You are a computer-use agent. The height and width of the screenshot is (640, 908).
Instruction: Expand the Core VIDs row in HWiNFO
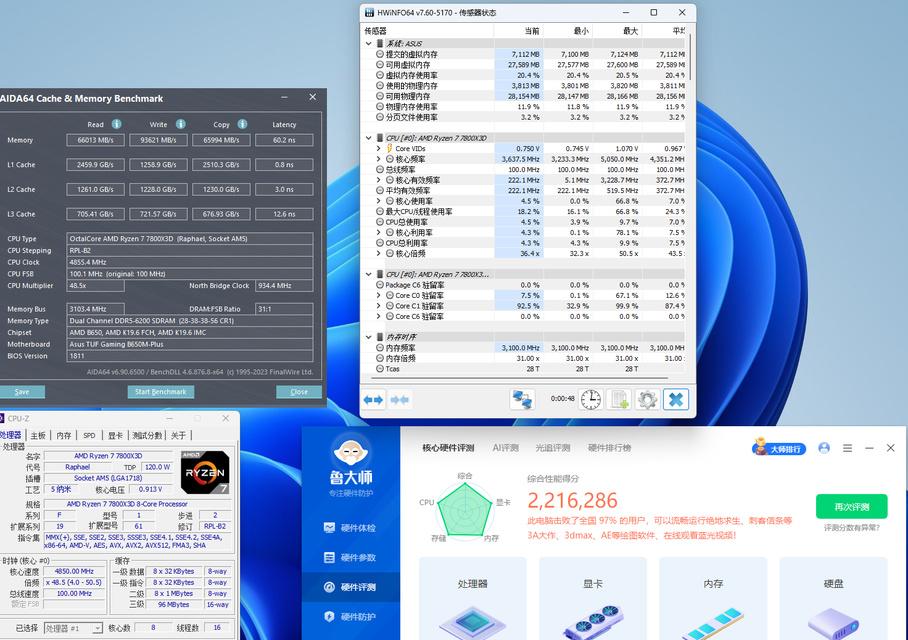[379, 148]
